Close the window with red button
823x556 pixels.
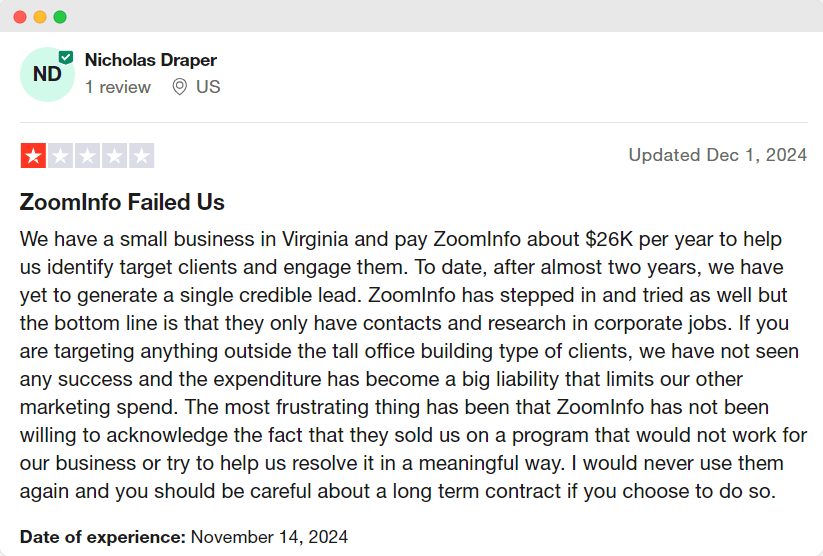click(x=20, y=17)
